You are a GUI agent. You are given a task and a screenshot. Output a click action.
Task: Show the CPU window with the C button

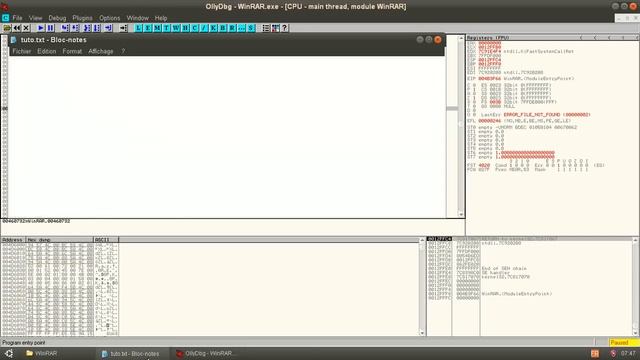point(195,28)
